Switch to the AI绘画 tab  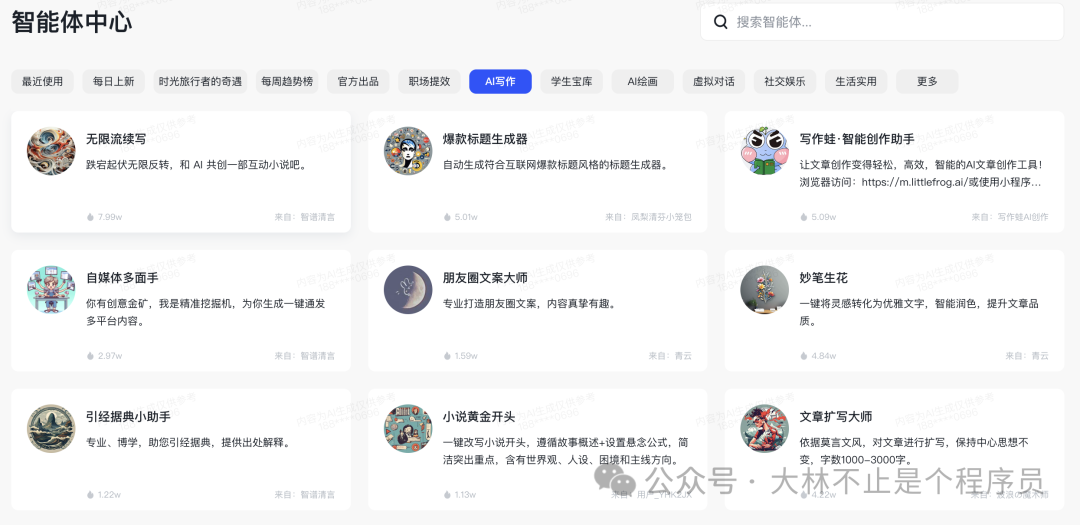click(643, 81)
